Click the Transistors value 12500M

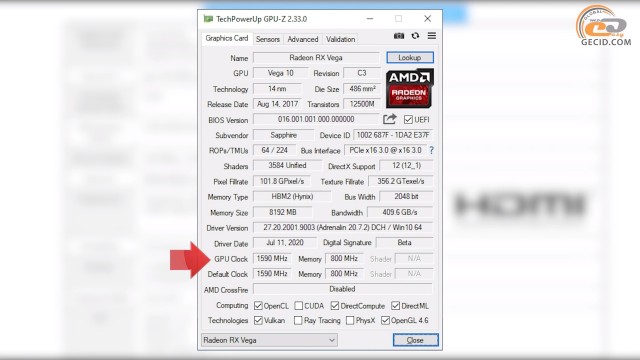362,104
